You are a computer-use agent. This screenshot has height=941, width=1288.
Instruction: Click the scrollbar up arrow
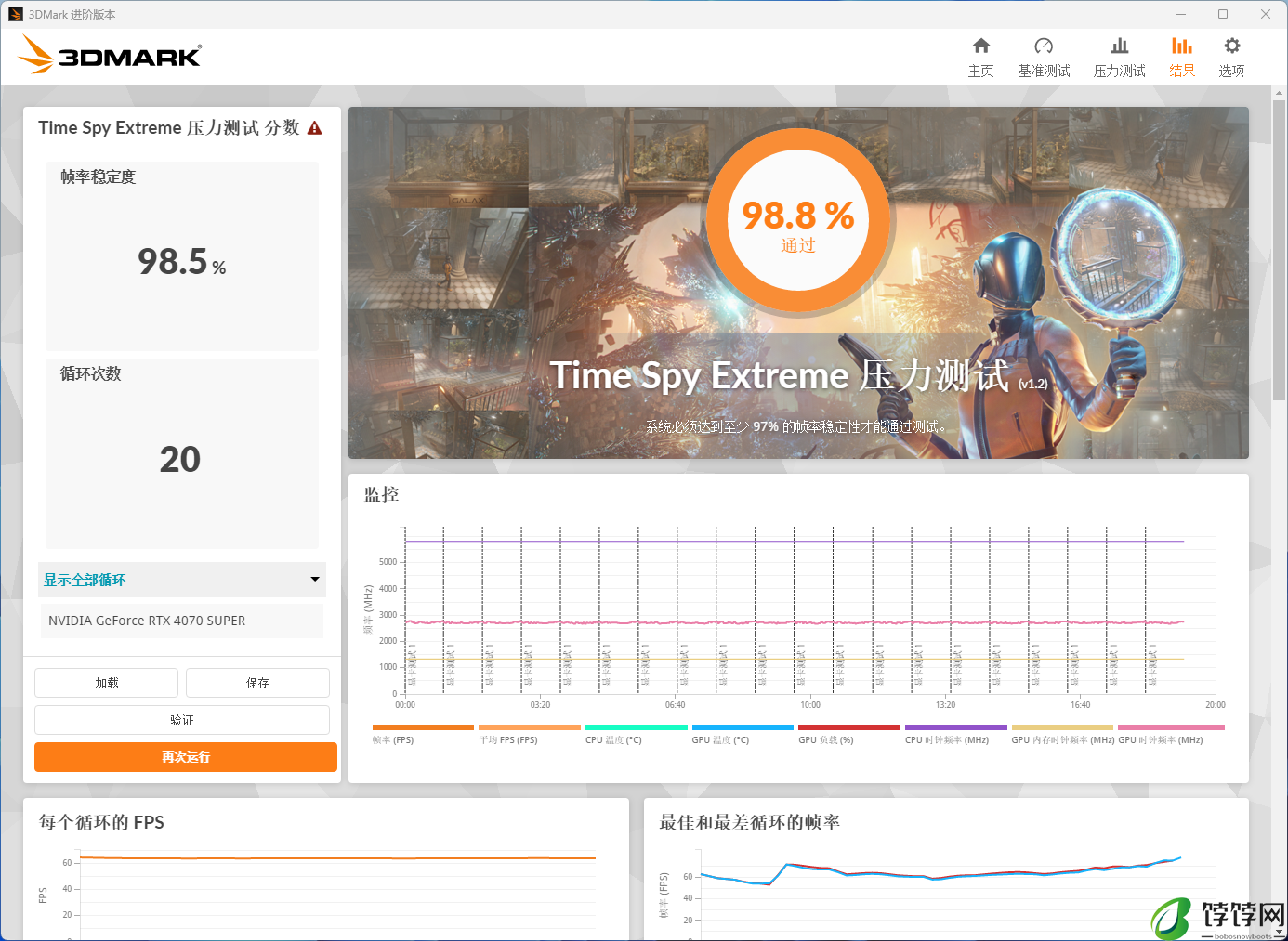click(1280, 92)
